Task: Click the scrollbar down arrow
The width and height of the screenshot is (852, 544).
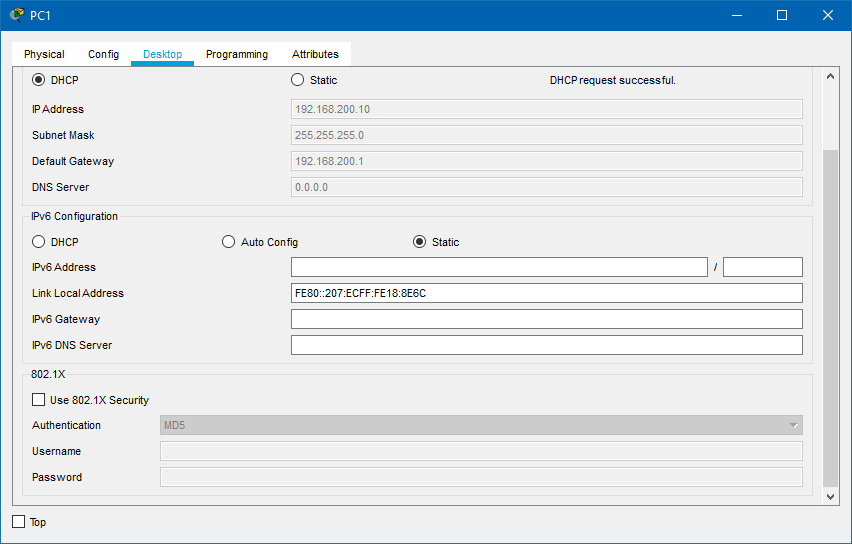Action: pos(830,496)
